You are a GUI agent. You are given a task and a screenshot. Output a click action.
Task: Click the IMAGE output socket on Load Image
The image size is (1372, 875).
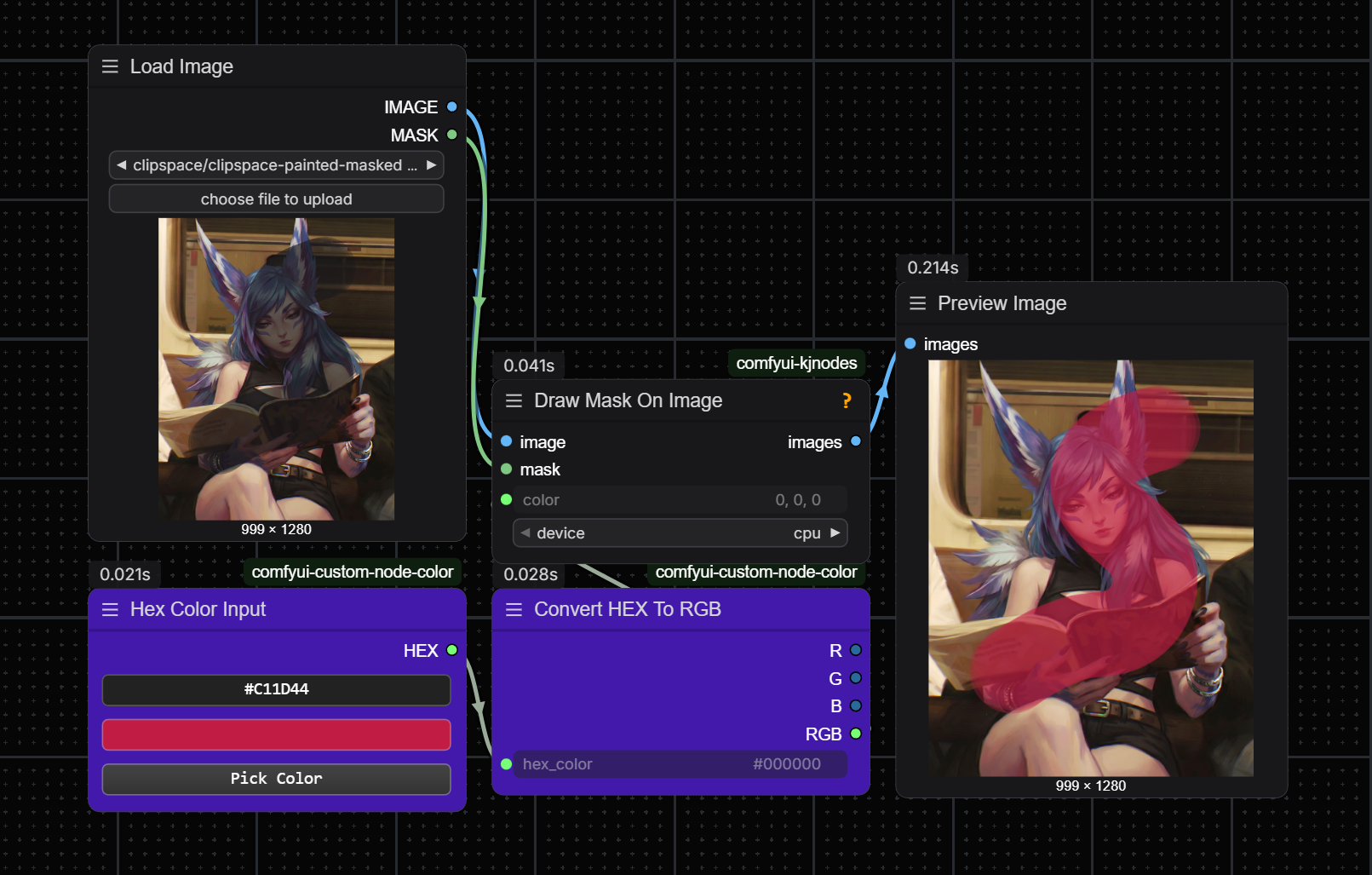point(452,106)
